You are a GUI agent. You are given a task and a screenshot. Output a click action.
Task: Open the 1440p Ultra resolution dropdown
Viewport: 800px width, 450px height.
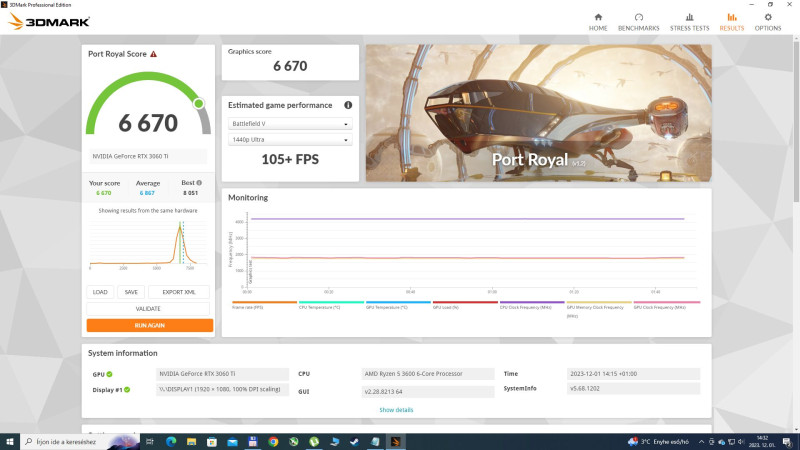pyautogui.click(x=290, y=139)
